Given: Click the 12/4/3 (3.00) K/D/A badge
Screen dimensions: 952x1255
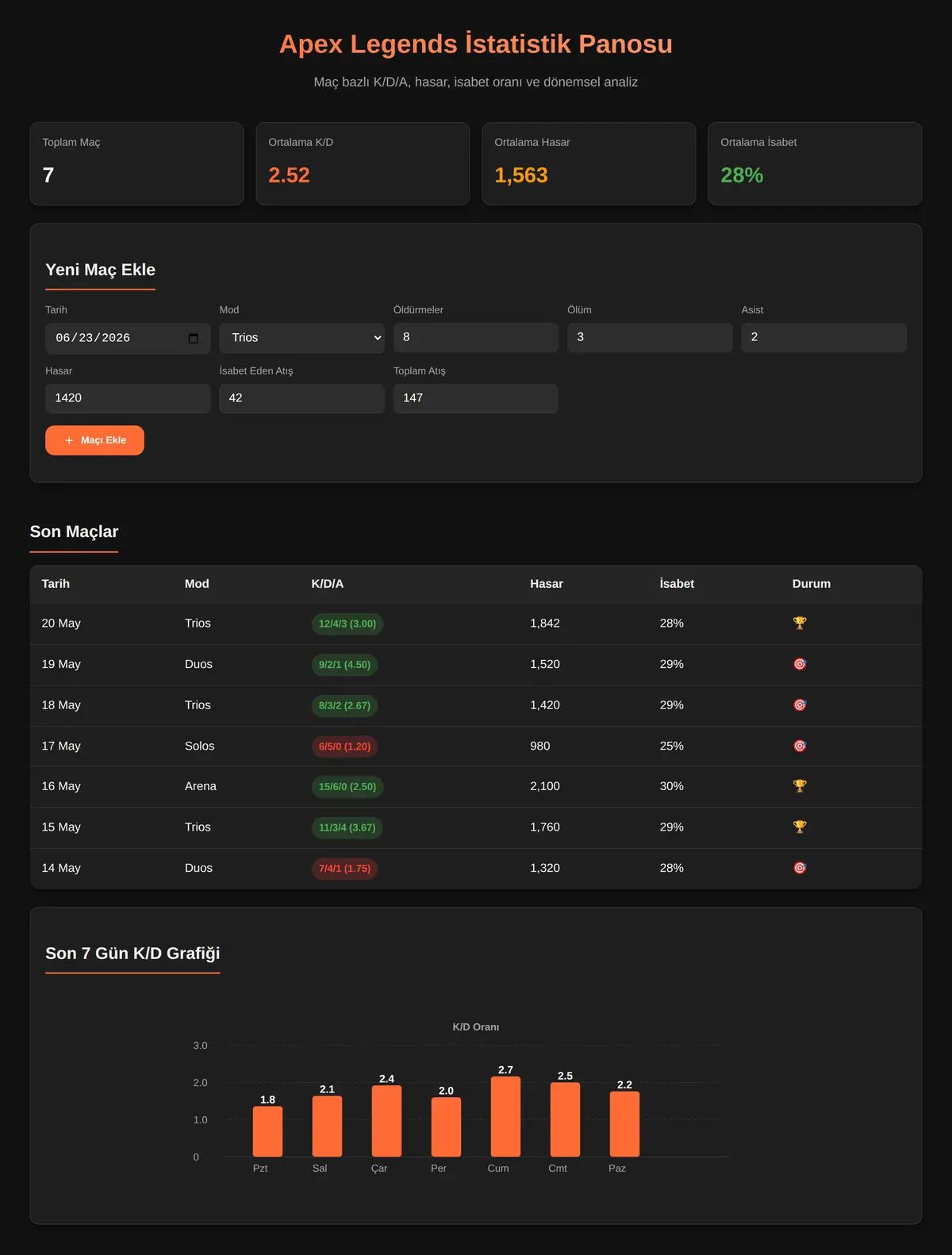Looking at the screenshot, I should (347, 624).
